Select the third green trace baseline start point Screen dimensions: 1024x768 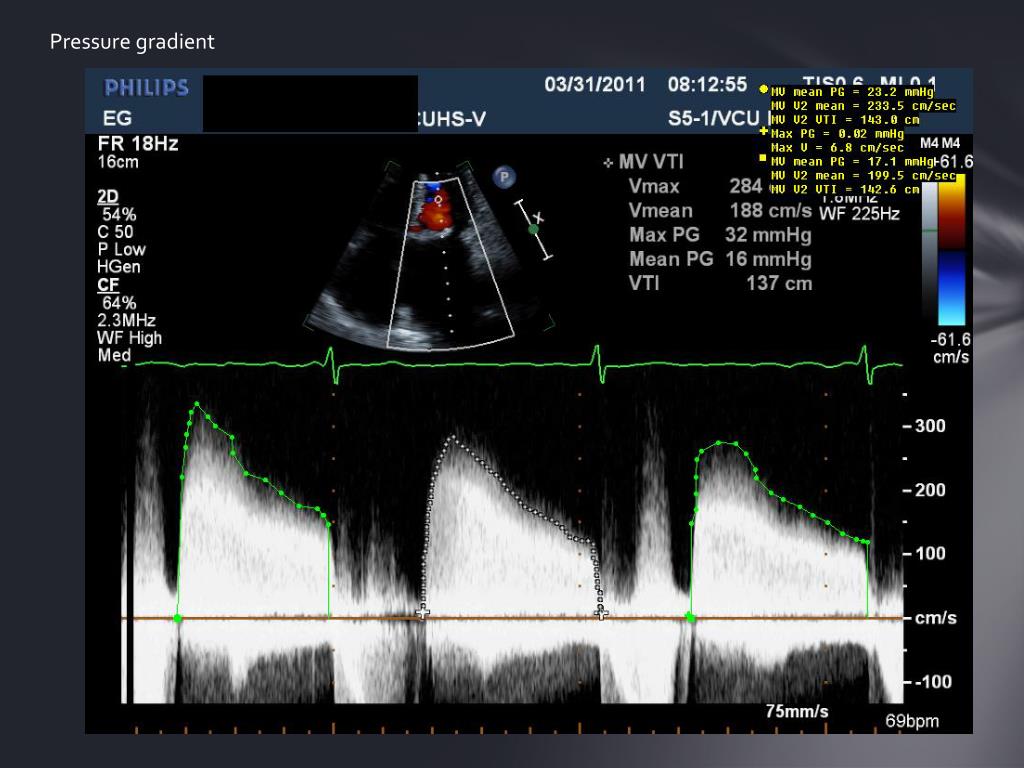click(x=691, y=619)
